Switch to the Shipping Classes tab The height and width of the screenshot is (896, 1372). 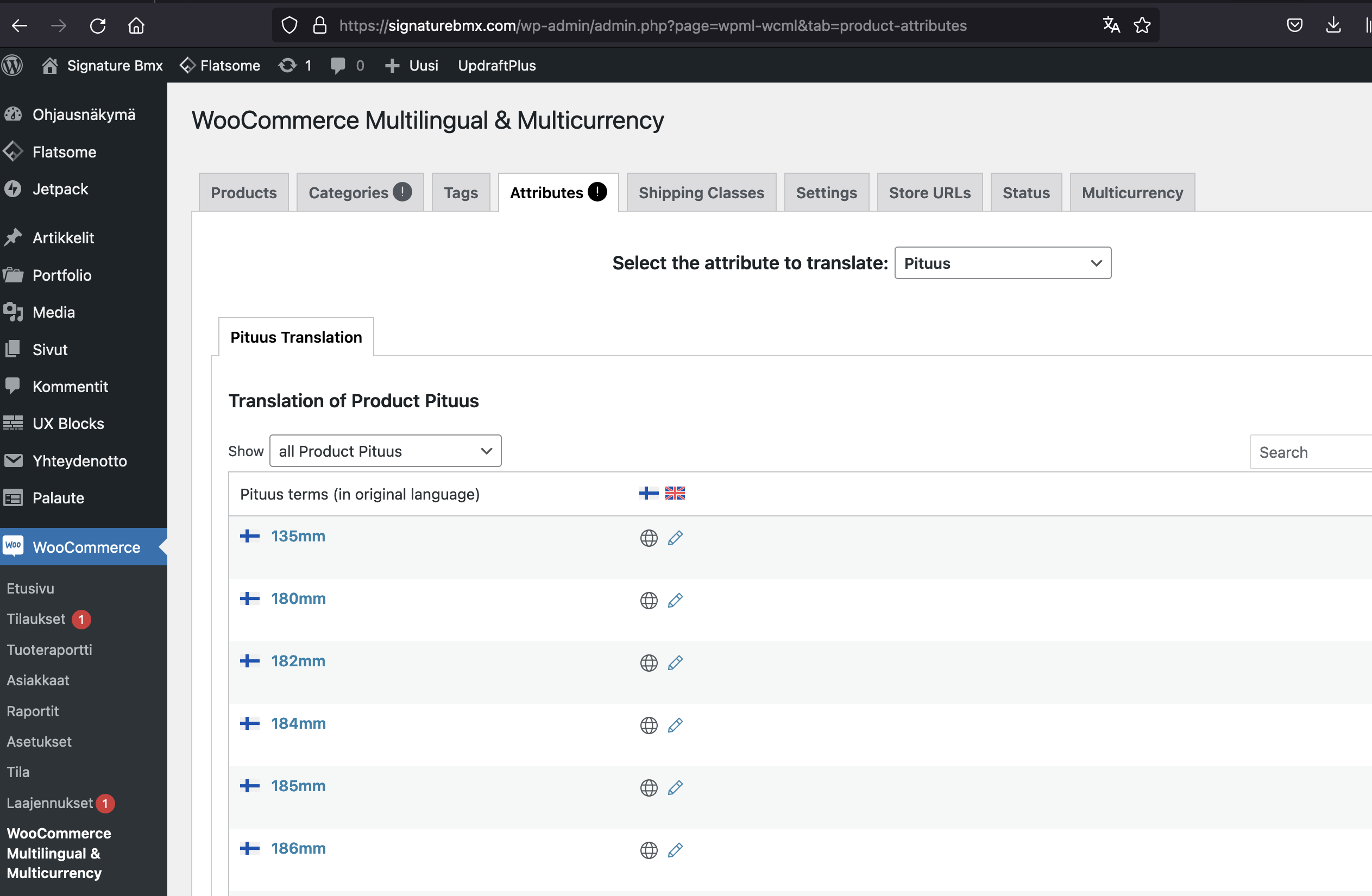coord(701,192)
